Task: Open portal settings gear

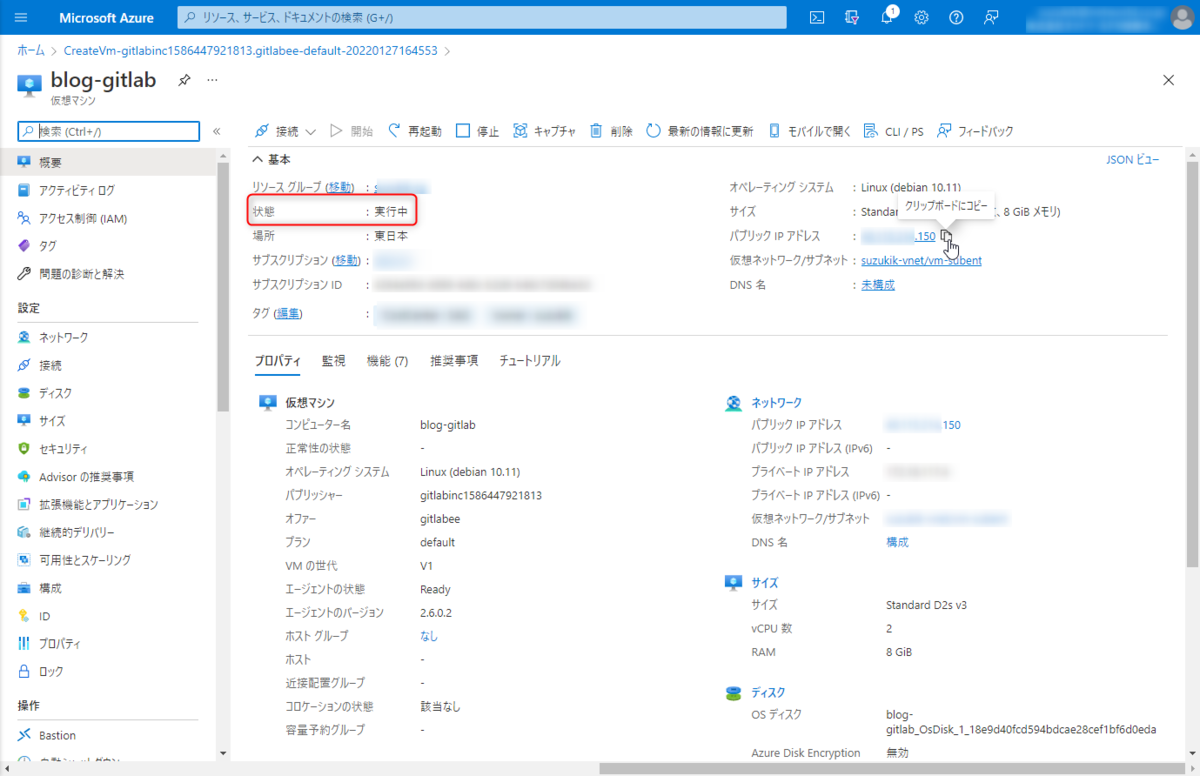Action: pyautogui.click(x=921, y=17)
